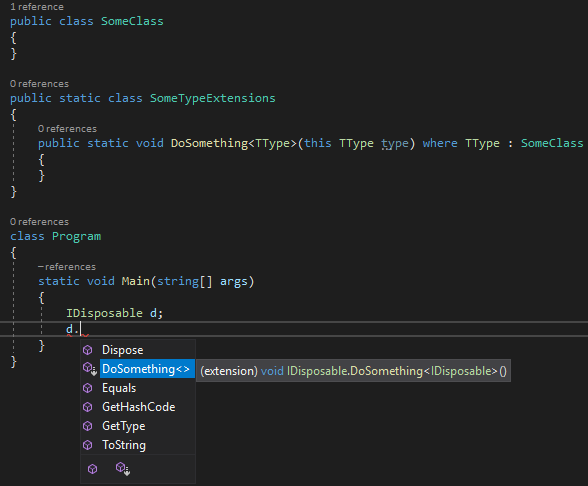Click the extension signature tooltip for DoSomething
The image size is (588, 486).
(x=353, y=371)
